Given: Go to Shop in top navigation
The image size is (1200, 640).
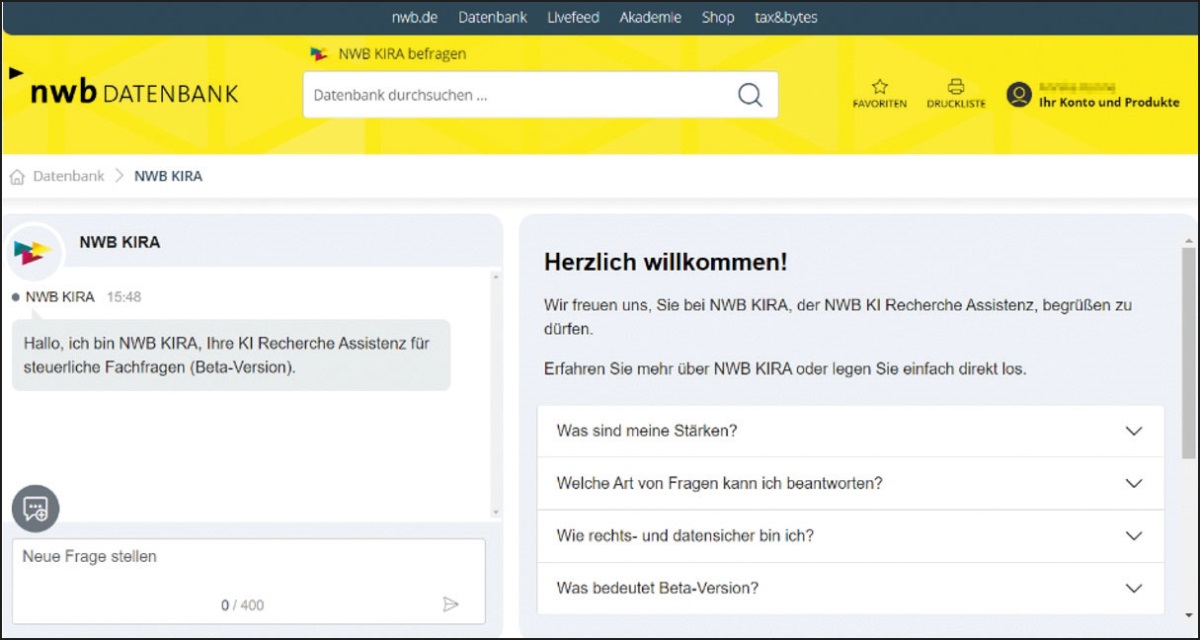Looking at the screenshot, I should click(x=717, y=17).
